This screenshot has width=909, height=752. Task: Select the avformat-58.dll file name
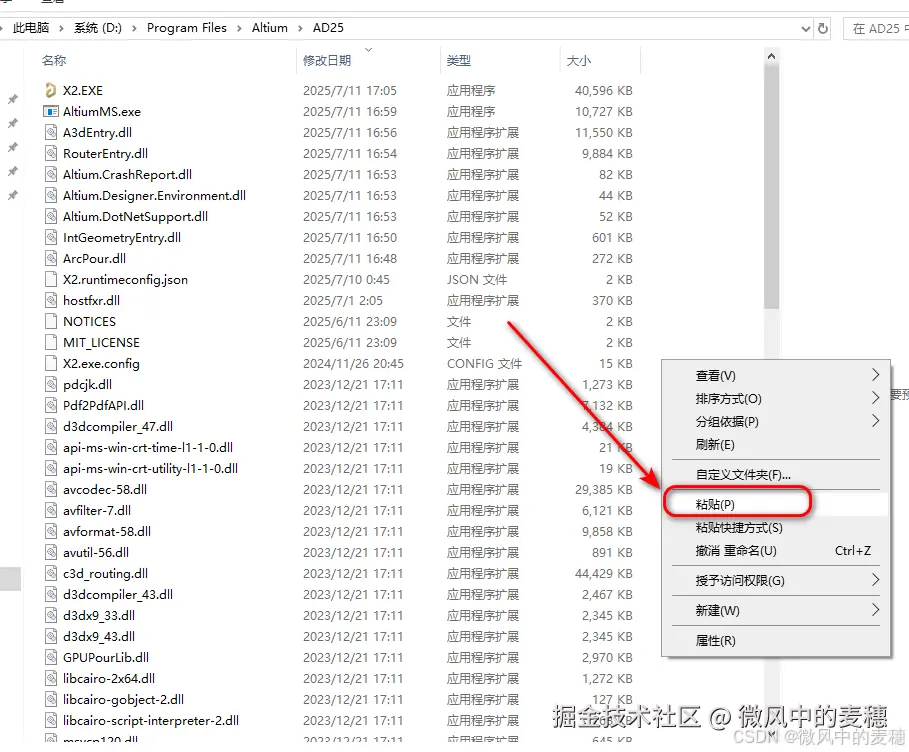(x=107, y=532)
